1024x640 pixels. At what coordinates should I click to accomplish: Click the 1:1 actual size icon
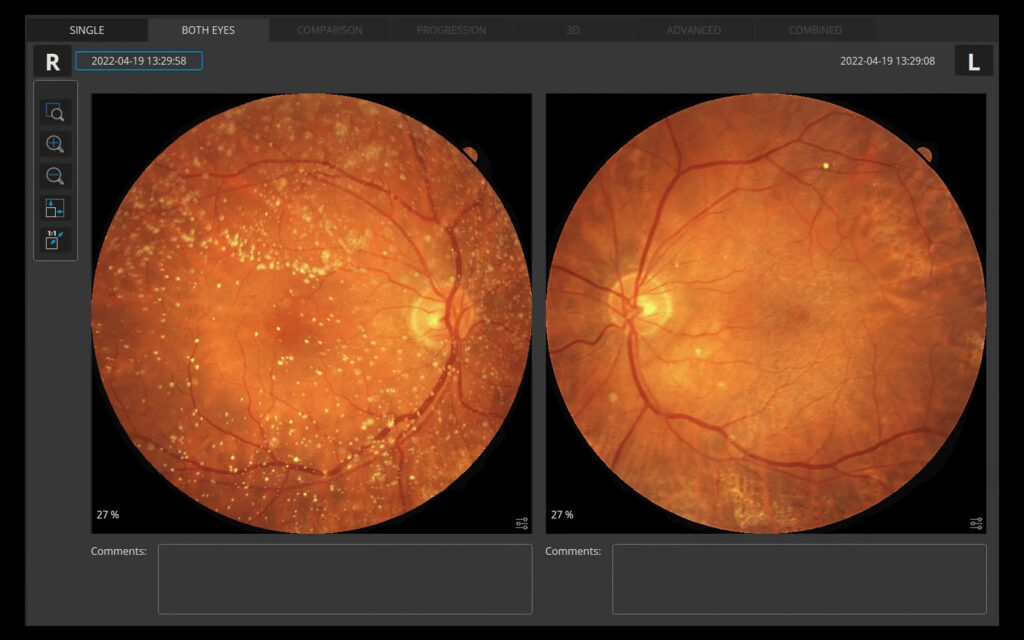(55, 240)
